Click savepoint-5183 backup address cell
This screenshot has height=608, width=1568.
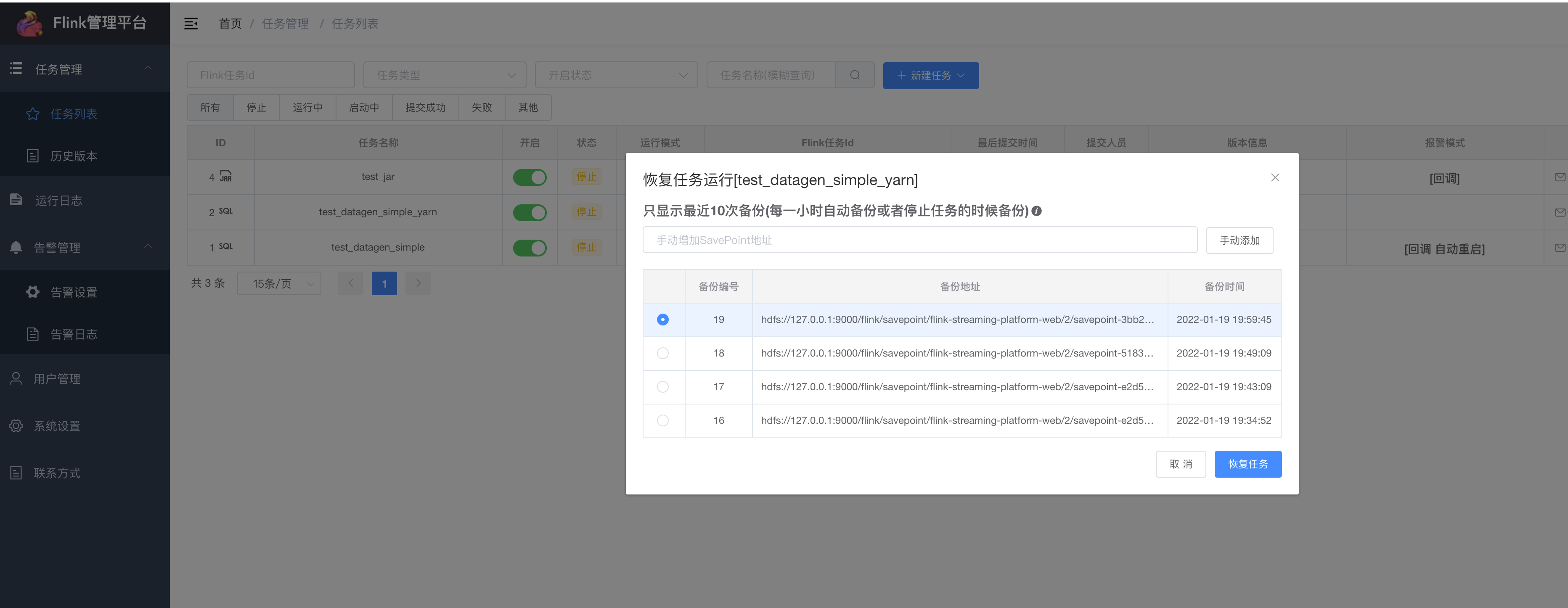coord(960,353)
